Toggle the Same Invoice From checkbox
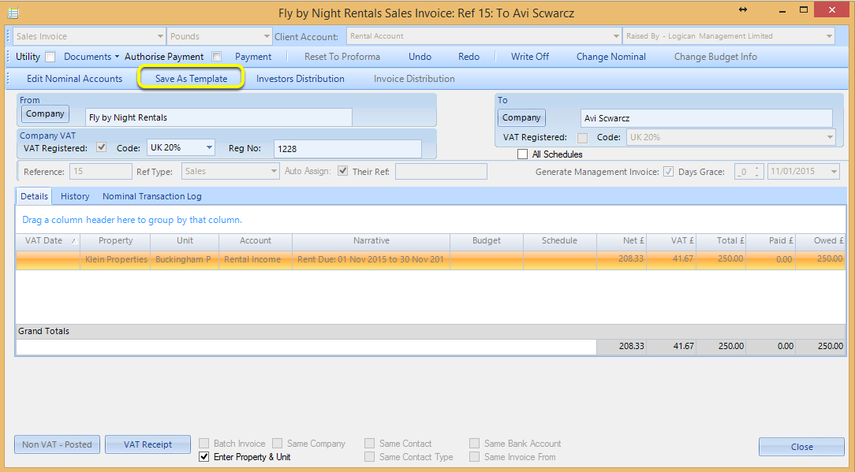This screenshot has height=472, width=855. [x=474, y=457]
